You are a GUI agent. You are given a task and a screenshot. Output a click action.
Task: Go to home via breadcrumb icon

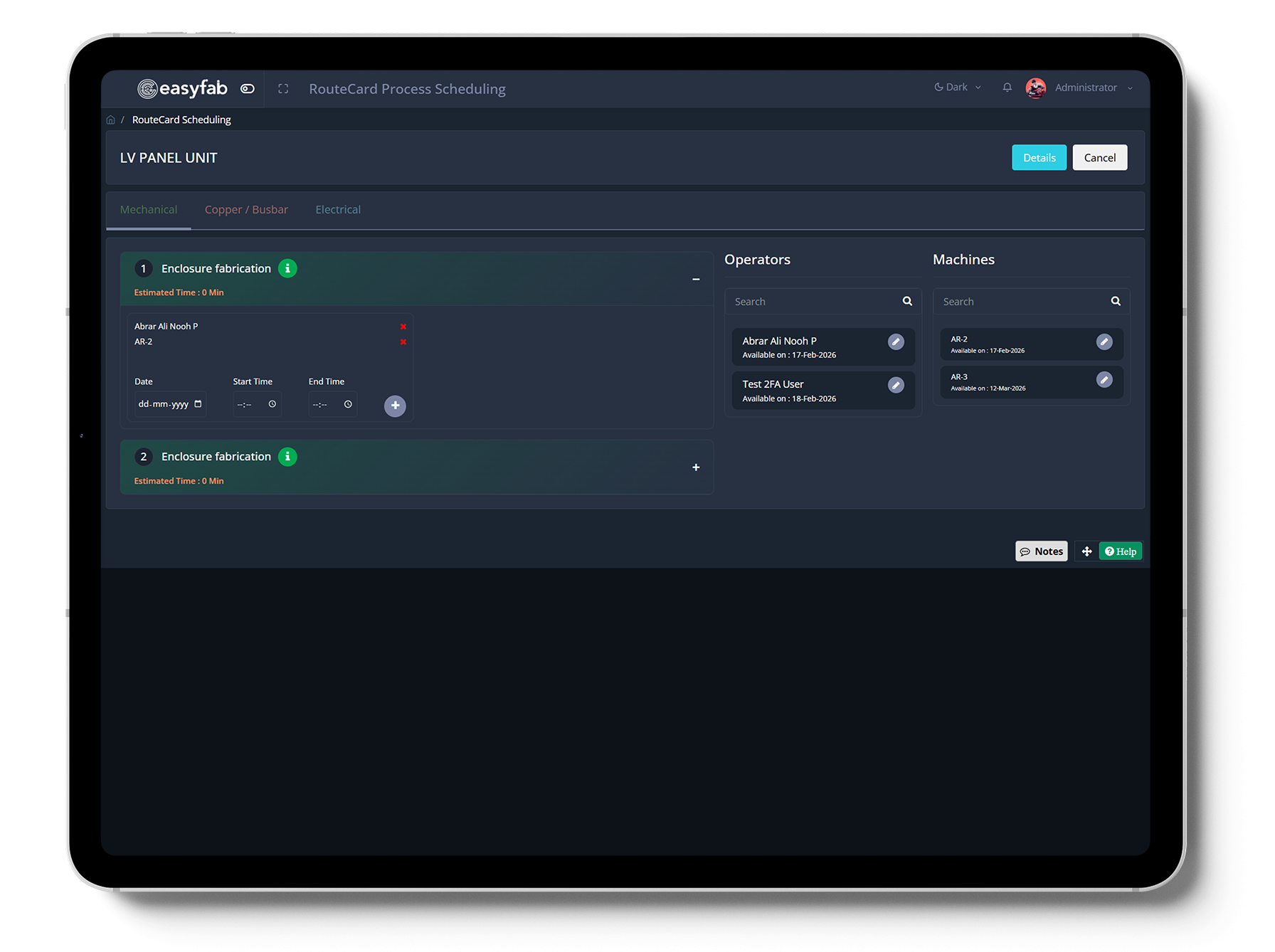pos(110,120)
